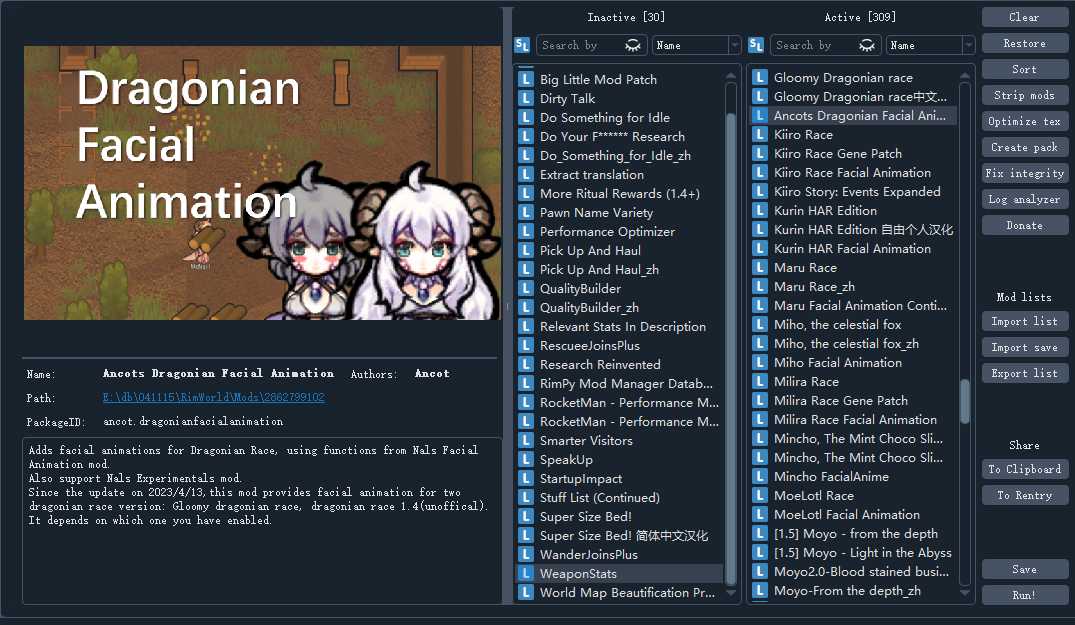Select More Ritual Rewards (1.4+) mod

pyautogui.click(x=619, y=193)
